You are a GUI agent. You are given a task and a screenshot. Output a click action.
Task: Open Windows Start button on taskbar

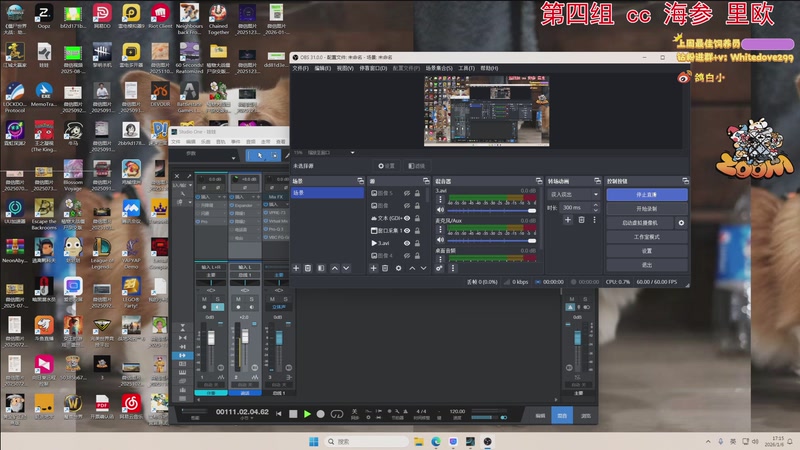pos(314,441)
